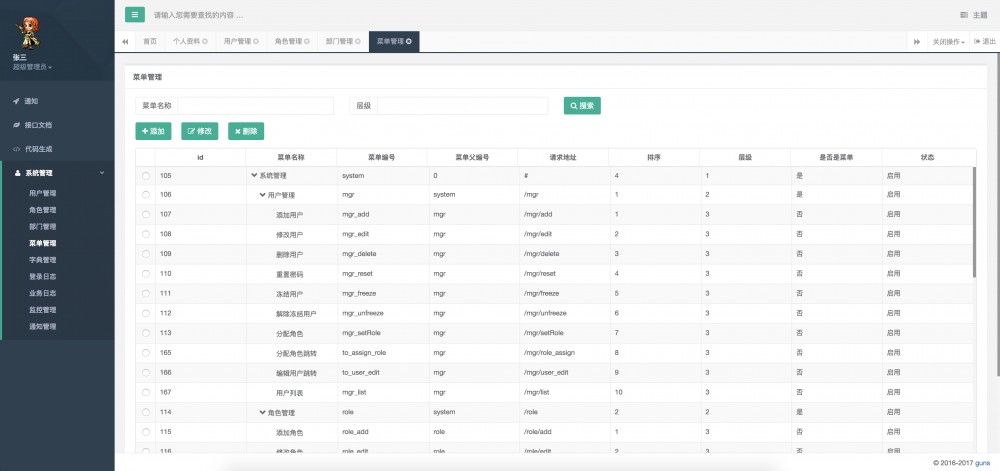This screenshot has width=1000, height=471.
Task: Click the green 搜索 button
Action: [582, 106]
